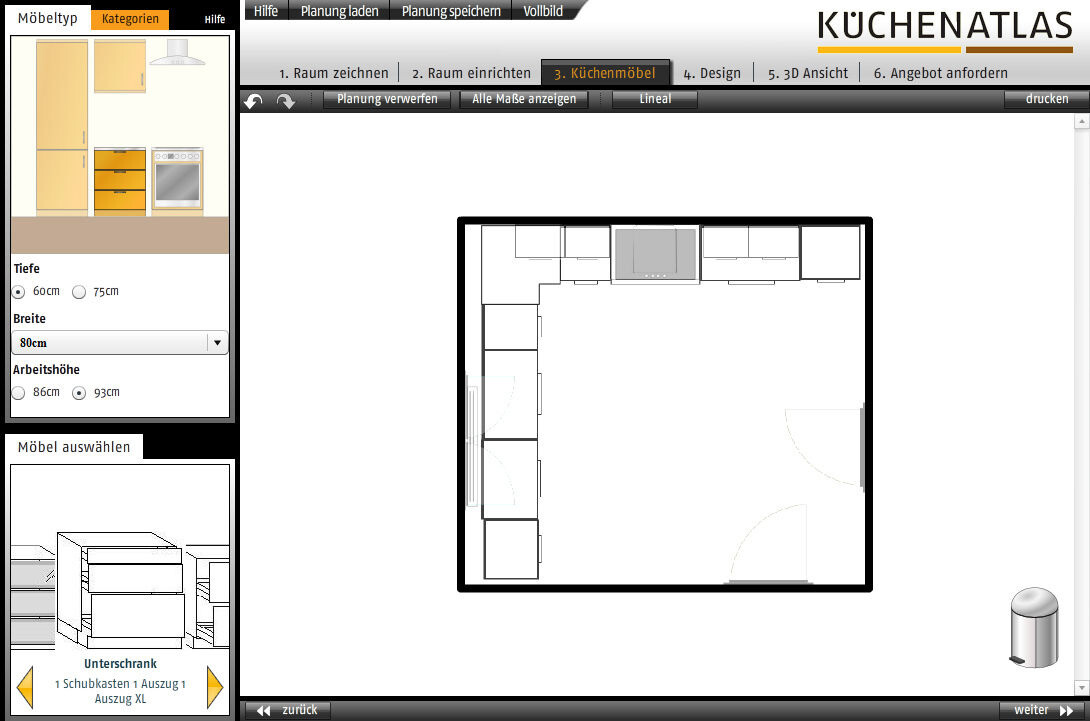Click the Planung verwerfen button
This screenshot has width=1090, height=721.
(387, 99)
